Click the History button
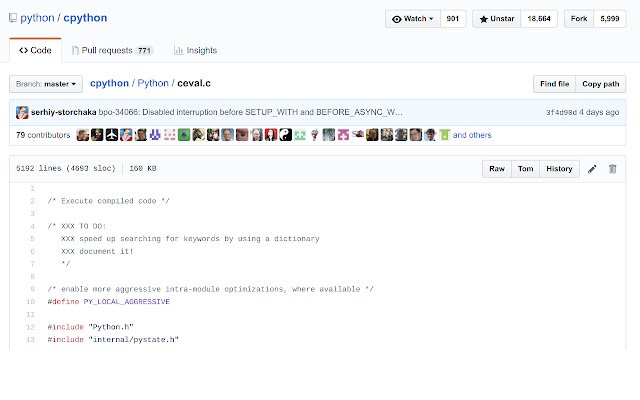This screenshot has width=640, height=400. click(559, 169)
